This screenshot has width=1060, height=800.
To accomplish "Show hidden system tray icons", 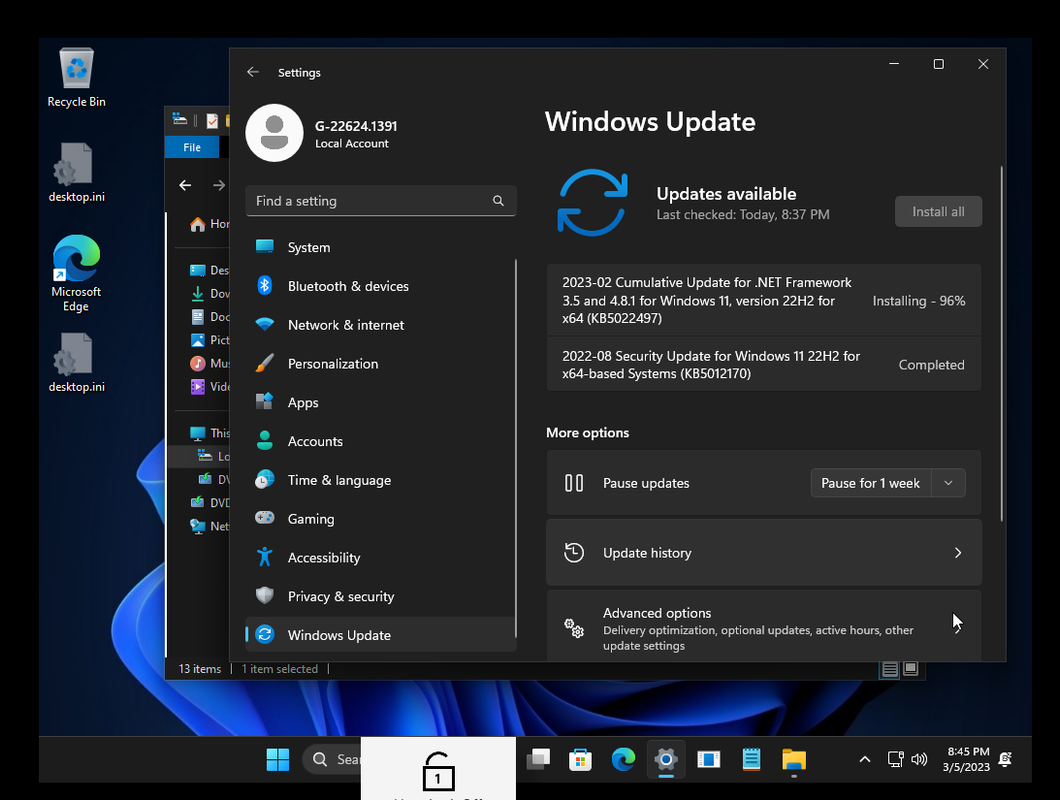I will tap(865, 759).
